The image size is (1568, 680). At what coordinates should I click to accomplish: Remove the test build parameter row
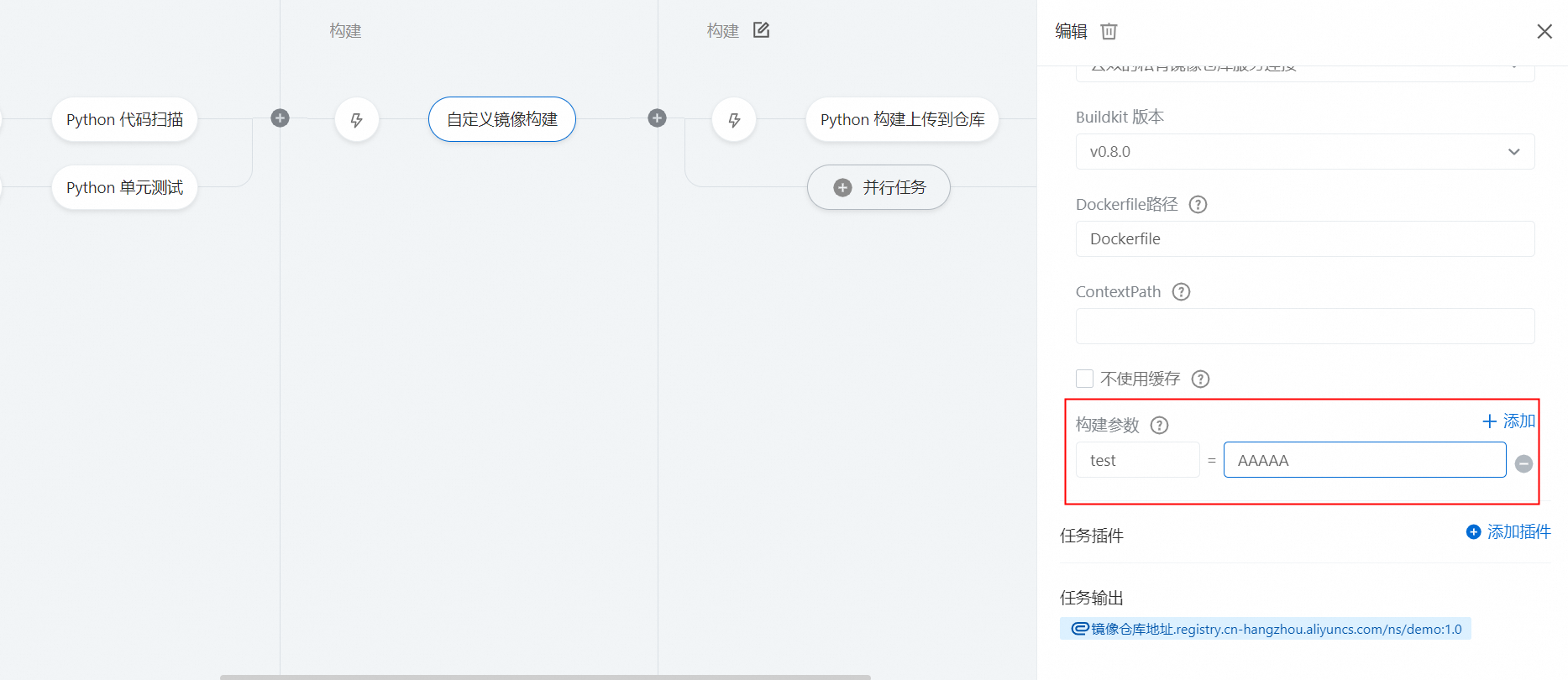coord(1523,463)
